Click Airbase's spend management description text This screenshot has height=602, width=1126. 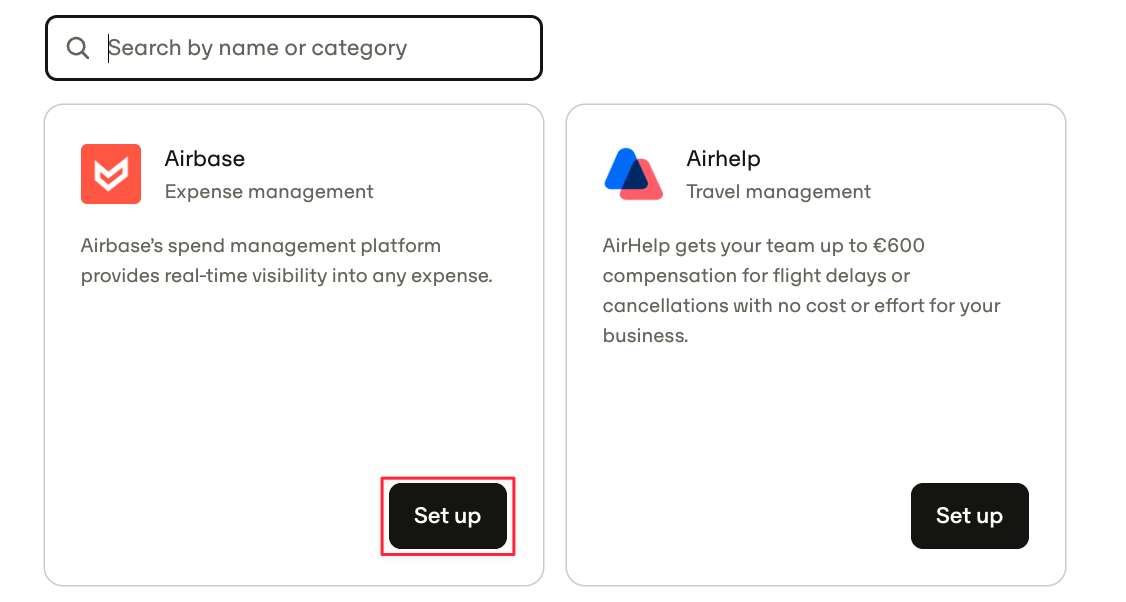tap(287, 261)
